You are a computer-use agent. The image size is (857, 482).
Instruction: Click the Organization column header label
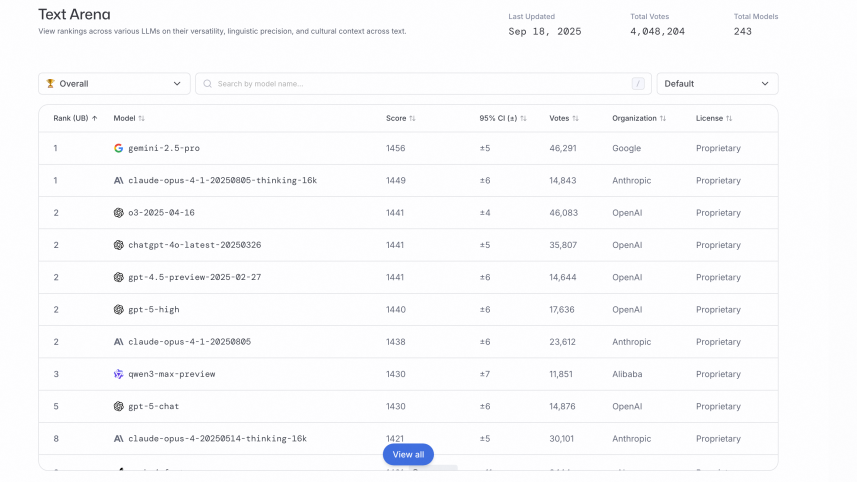tap(634, 118)
